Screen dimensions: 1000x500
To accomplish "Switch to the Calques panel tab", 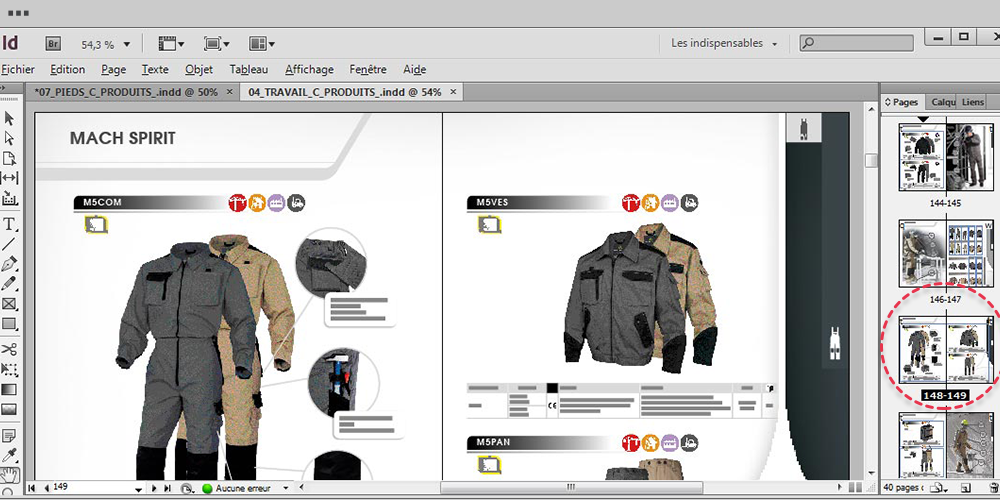I will pyautogui.click(x=942, y=102).
